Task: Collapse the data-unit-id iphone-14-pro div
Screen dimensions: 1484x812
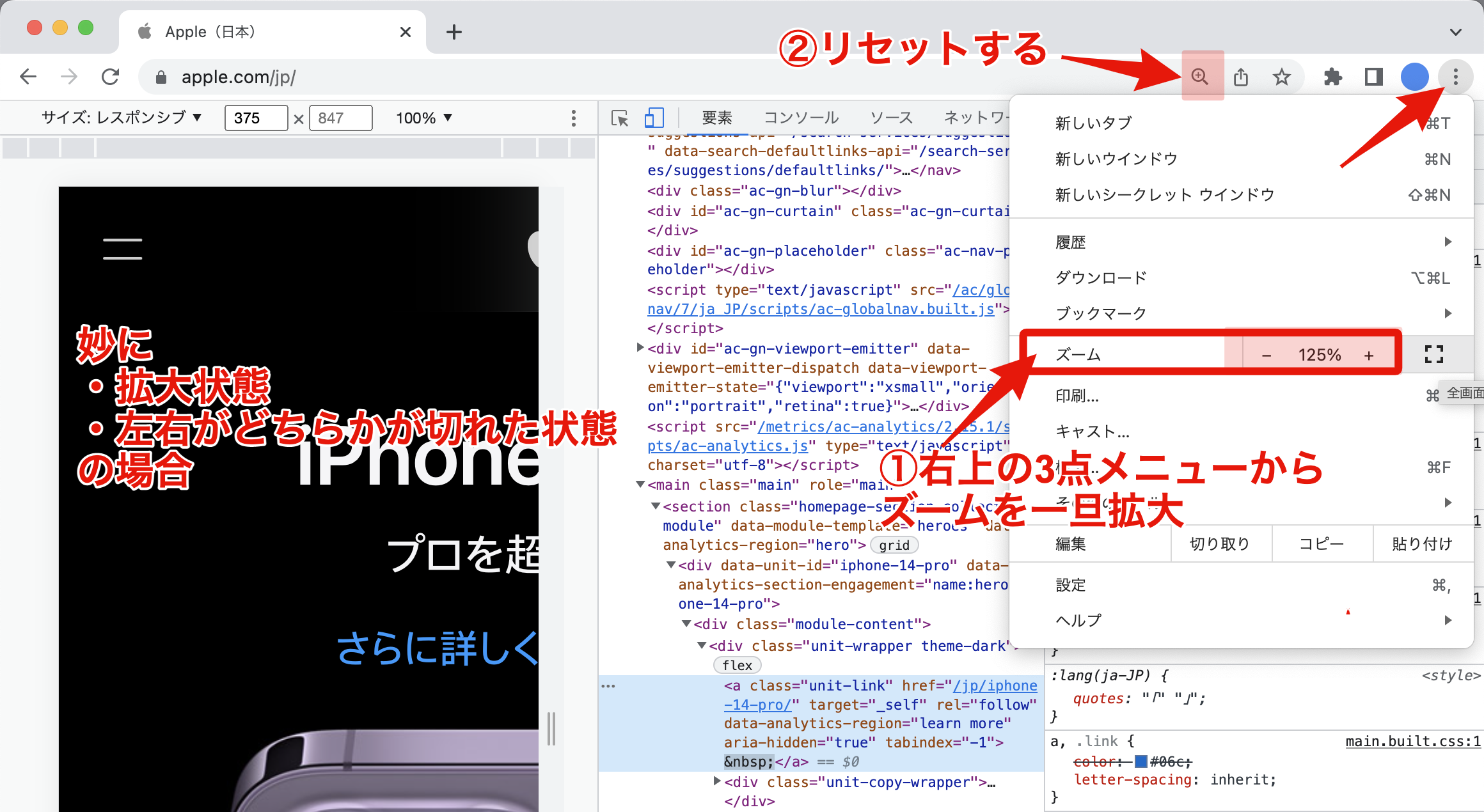Action: pyautogui.click(x=670, y=565)
